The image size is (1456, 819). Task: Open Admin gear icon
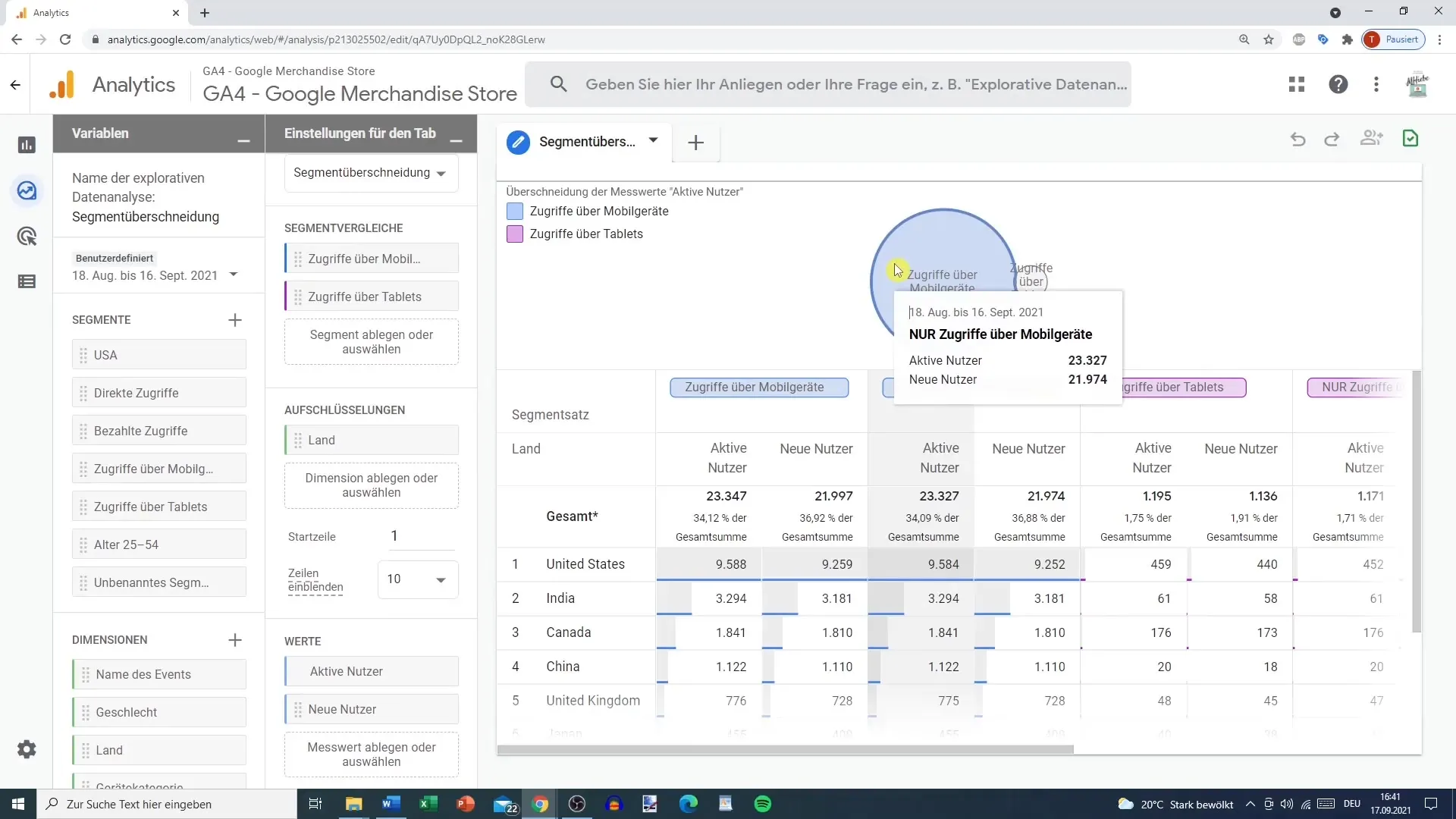(x=27, y=749)
